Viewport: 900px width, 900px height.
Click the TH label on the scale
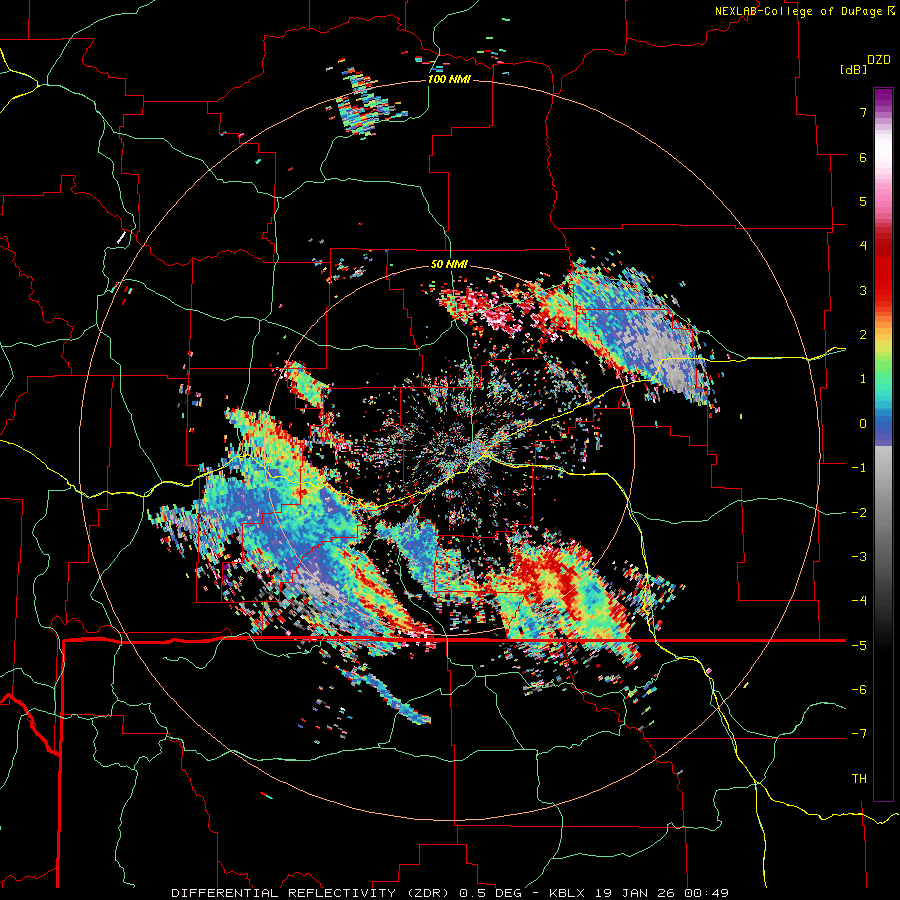pos(859,779)
